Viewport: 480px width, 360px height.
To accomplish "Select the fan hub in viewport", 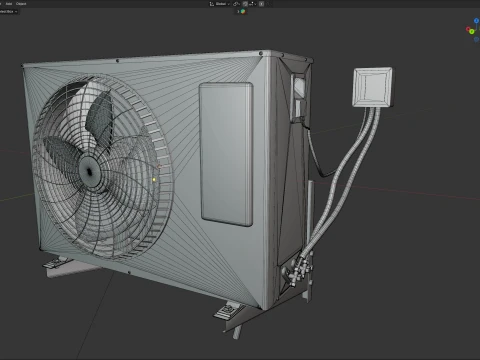I will tap(90, 172).
